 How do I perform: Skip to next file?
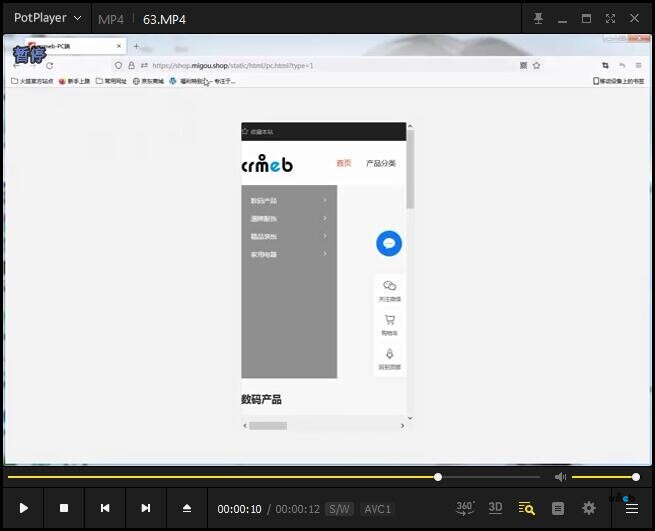[145, 508]
